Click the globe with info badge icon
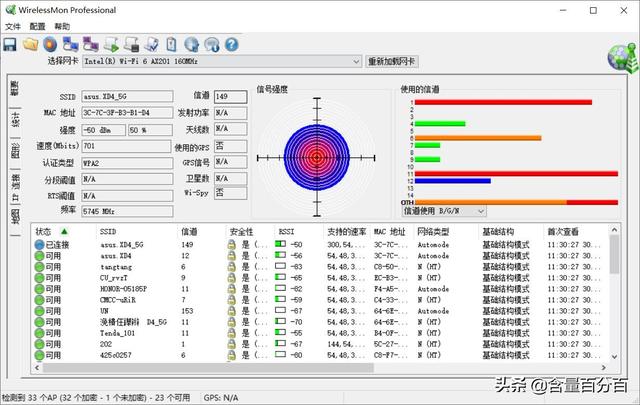The height and width of the screenshot is (405, 640). (212, 44)
